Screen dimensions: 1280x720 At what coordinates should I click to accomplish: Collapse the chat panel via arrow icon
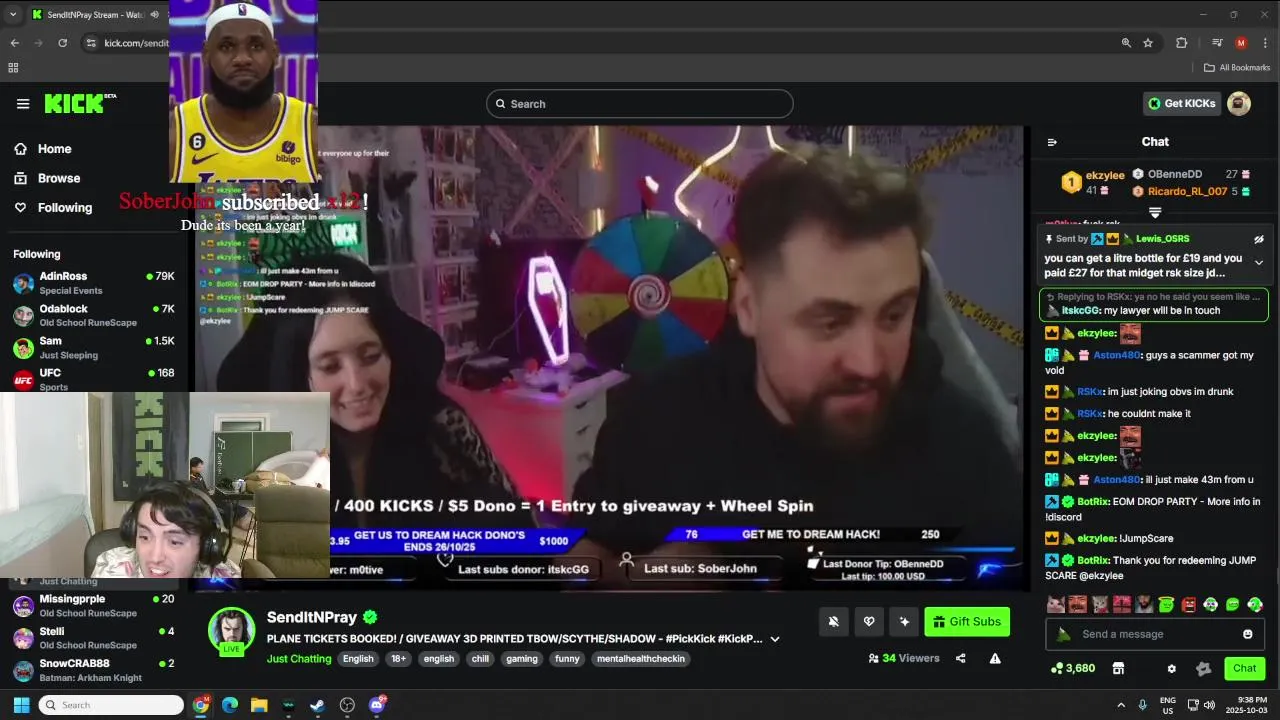tap(1052, 142)
